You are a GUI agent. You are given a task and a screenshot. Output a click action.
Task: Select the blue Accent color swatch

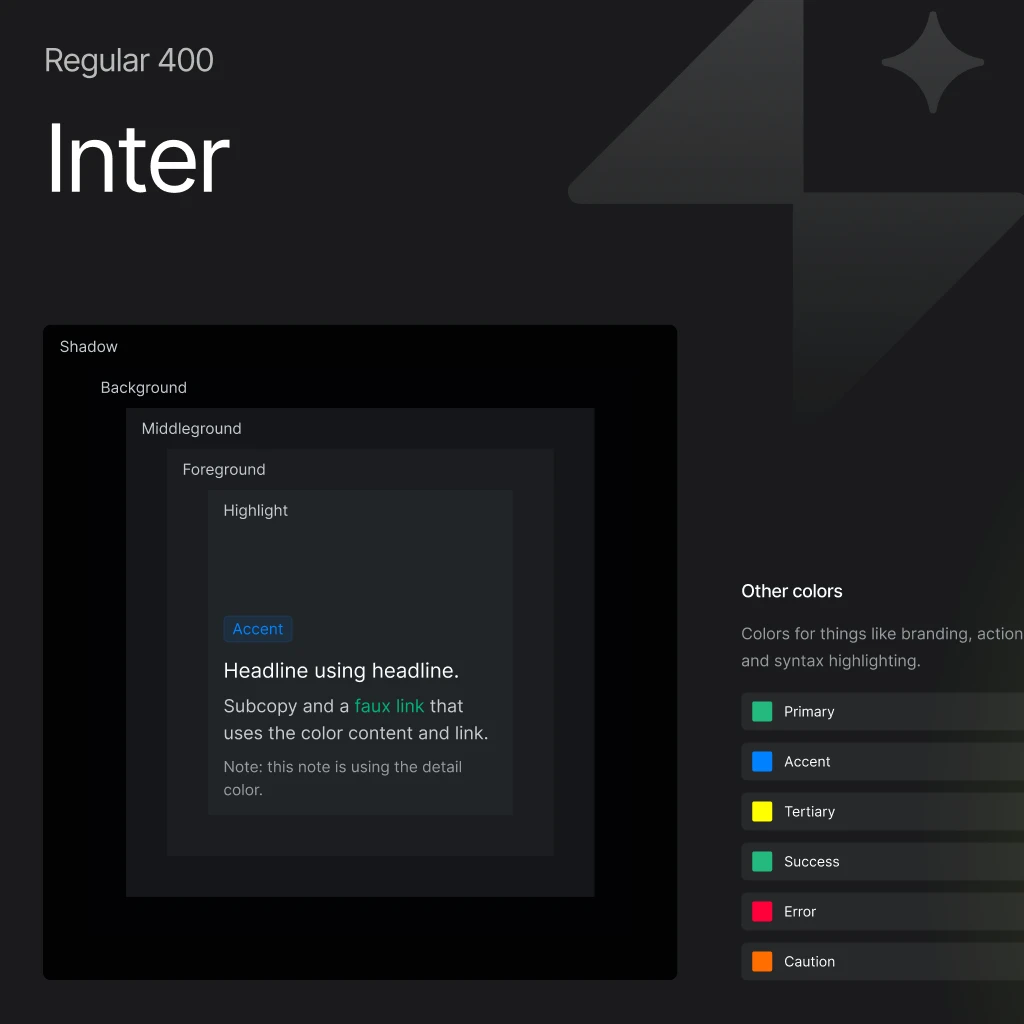[x=762, y=762]
